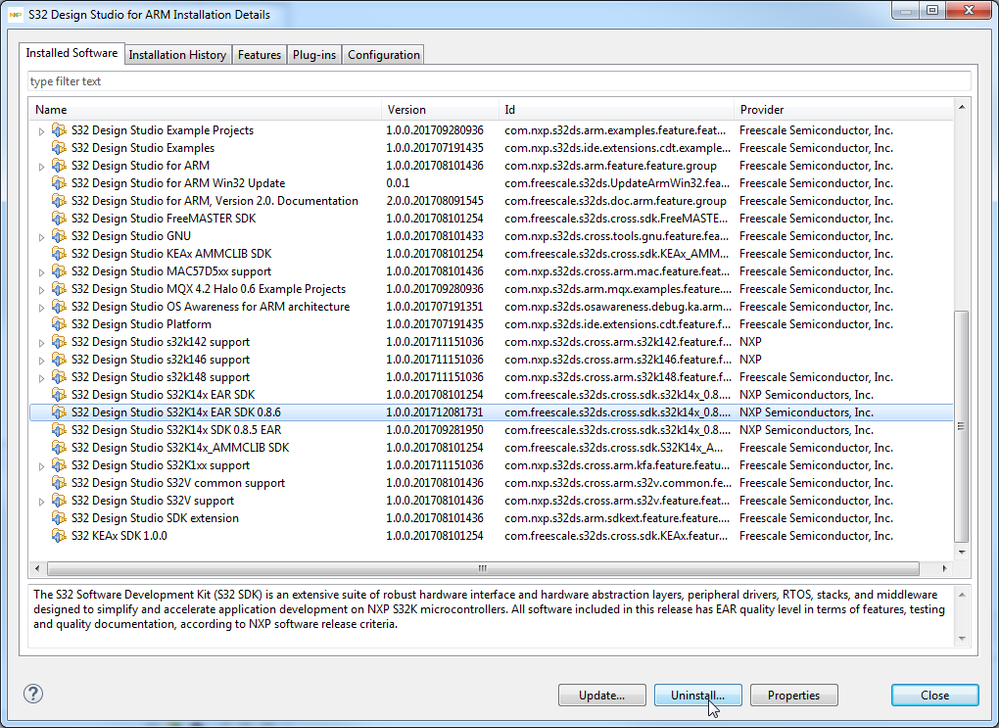The image size is (999, 728).
Task: Click the icon beside S32K14x EAR SDK 0.8.6
Action: point(59,412)
